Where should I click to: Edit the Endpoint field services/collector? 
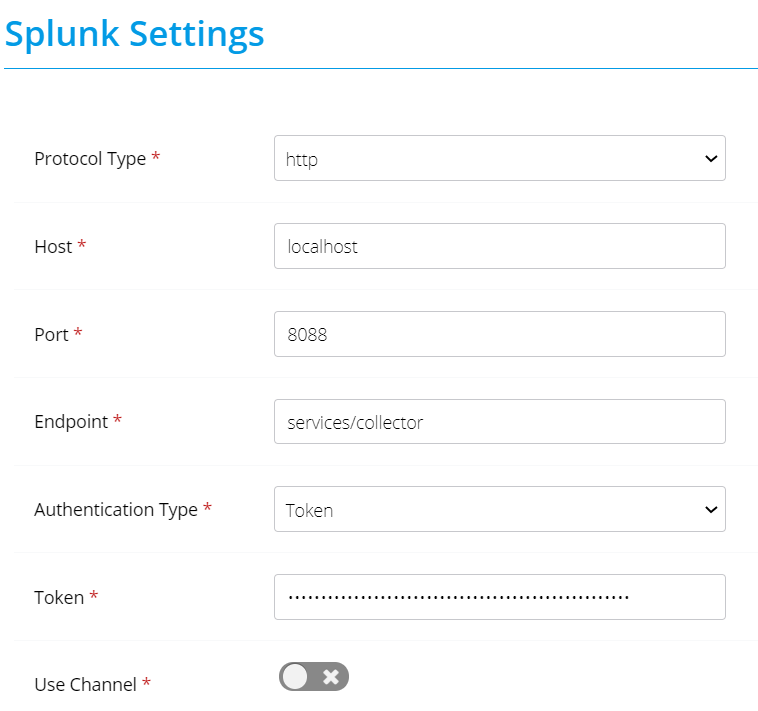click(499, 421)
